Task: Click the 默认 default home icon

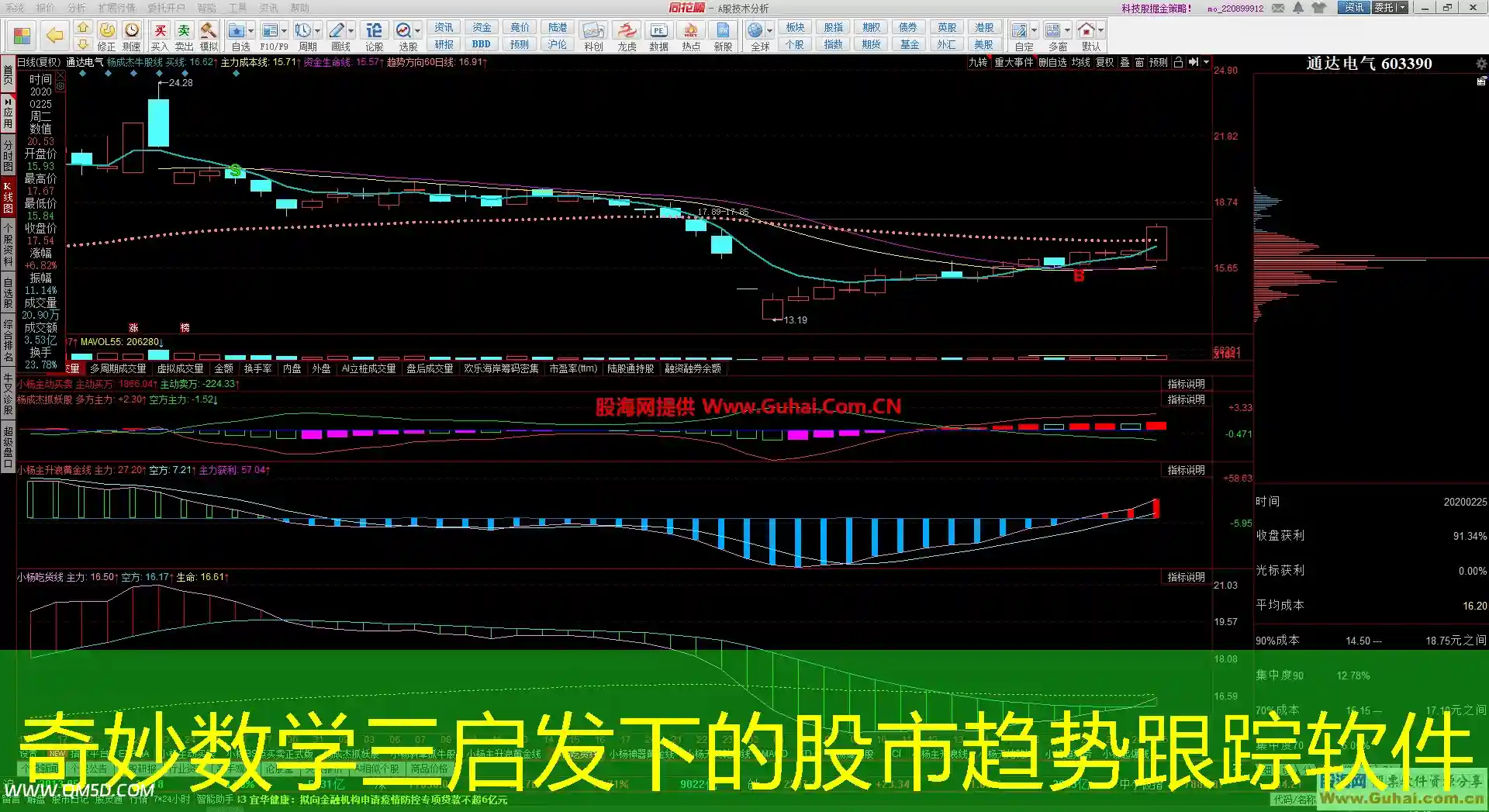Action: 1087,30
